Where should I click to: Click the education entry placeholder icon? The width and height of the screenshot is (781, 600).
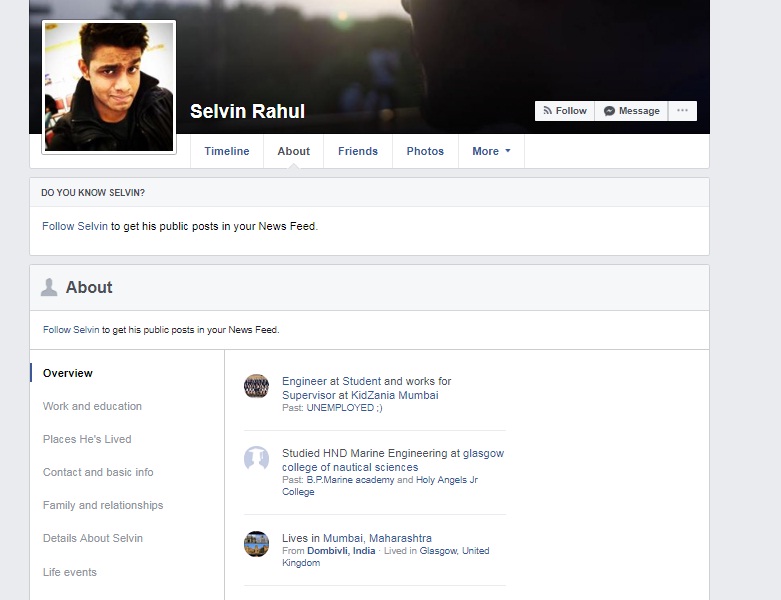[257, 459]
